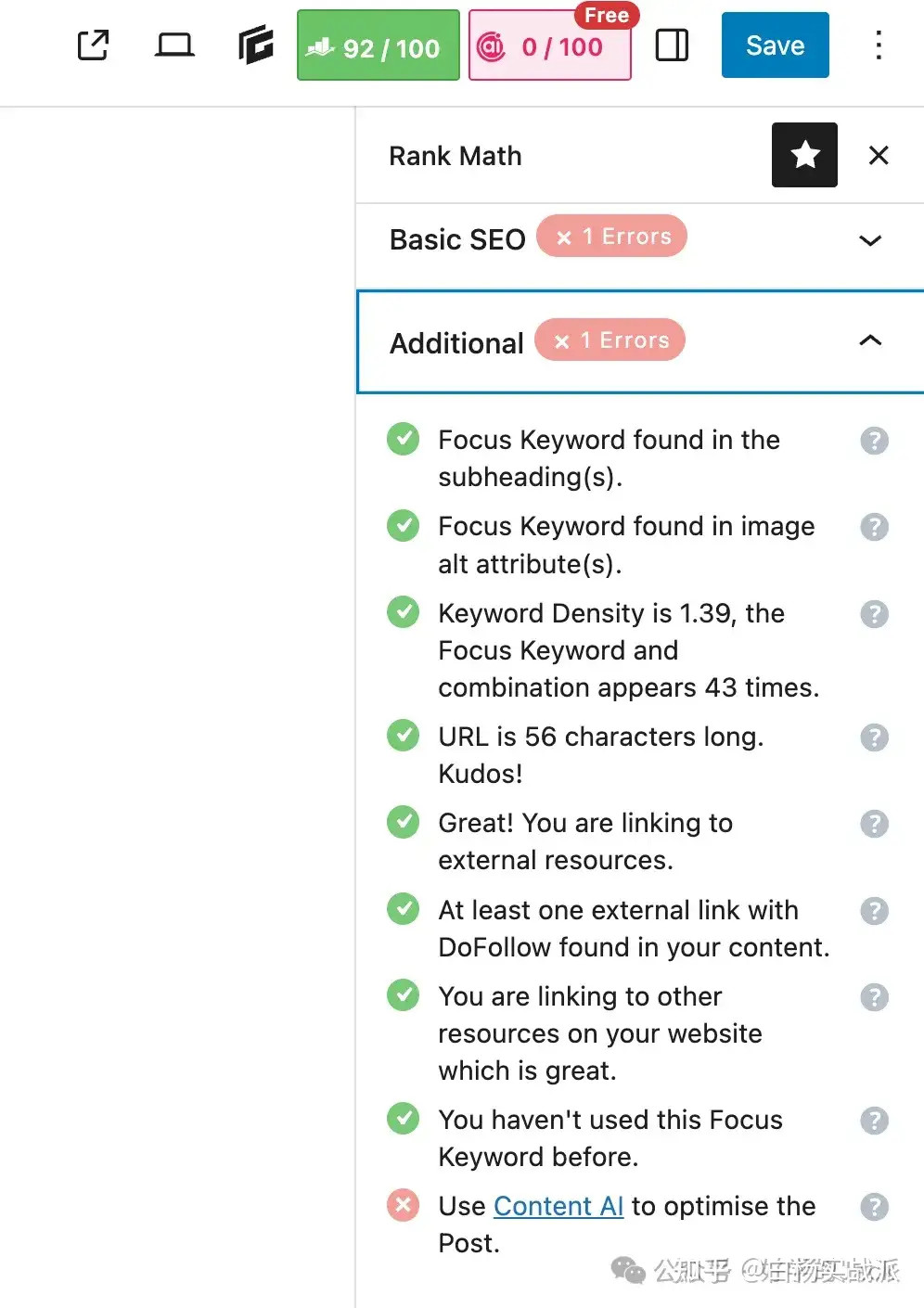924x1308 pixels.
Task: Open the Content AI 0/100 score button
Action: coord(550,46)
